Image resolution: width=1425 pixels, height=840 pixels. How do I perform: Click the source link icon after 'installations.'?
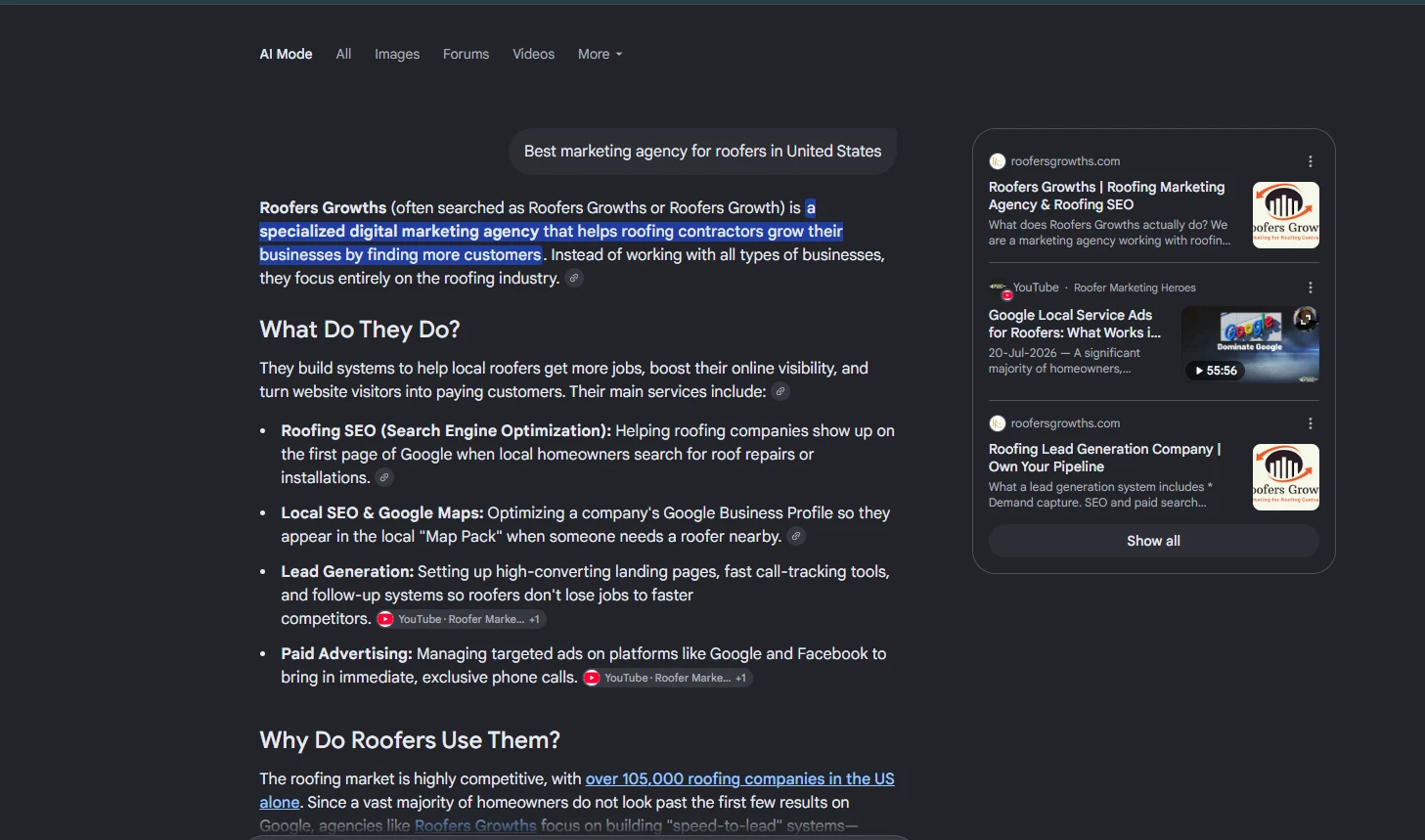click(x=384, y=478)
